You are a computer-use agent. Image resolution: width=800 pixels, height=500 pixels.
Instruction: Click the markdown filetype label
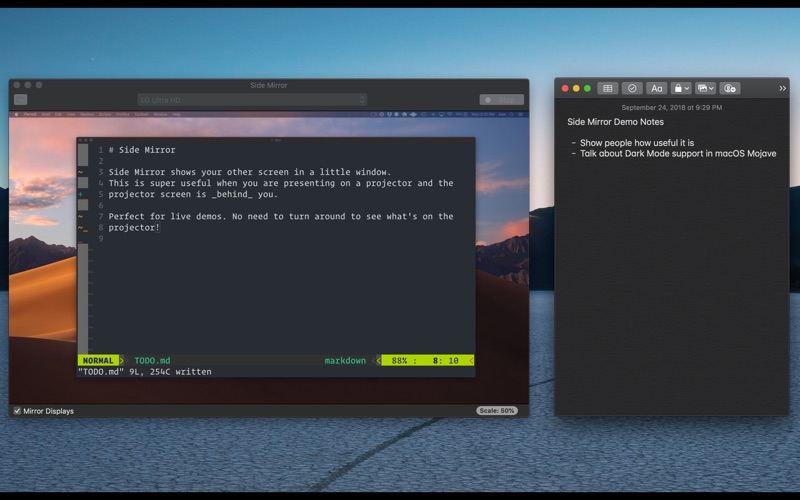tap(345, 360)
